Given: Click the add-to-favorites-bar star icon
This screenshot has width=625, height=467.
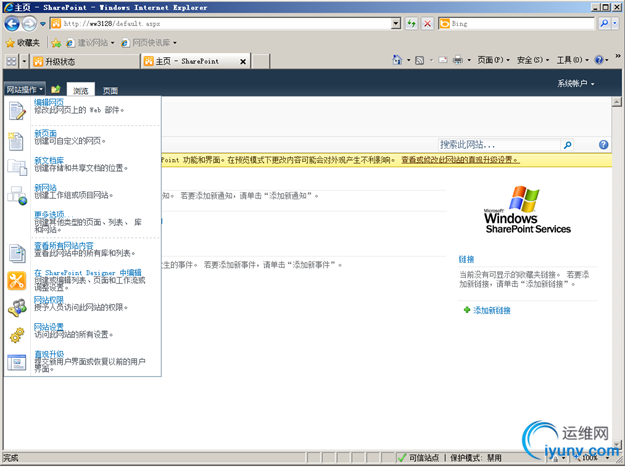Looking at the screenshot, I should tap(56, 43).
